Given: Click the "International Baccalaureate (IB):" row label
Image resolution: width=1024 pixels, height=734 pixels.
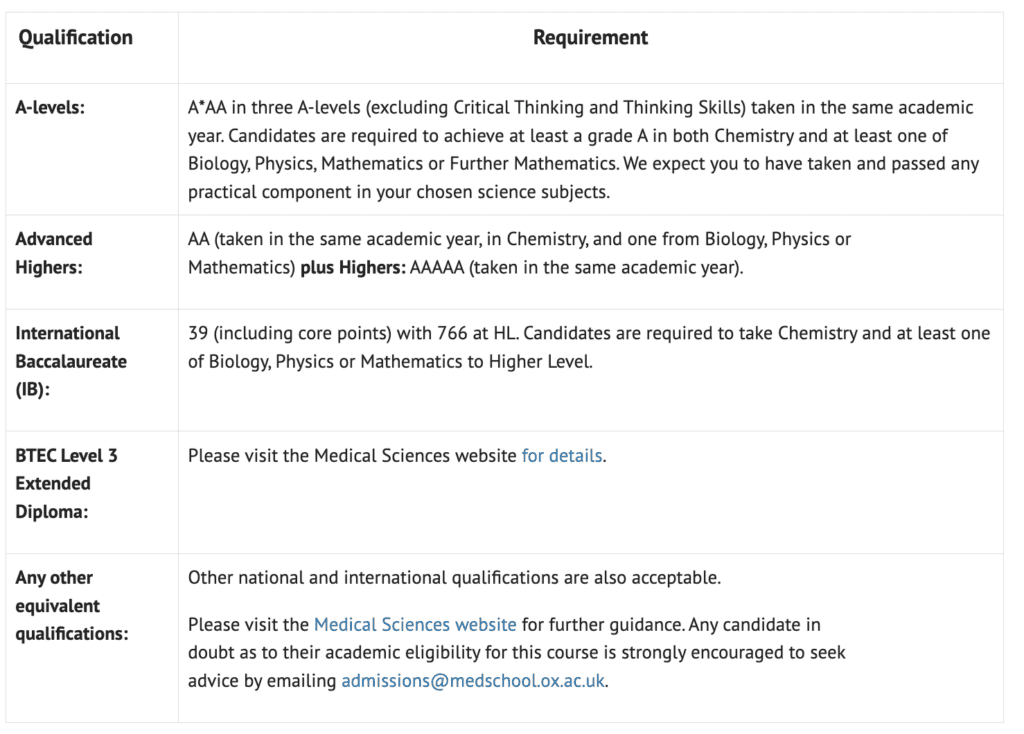Looking at the screenshot, I should pos(67,361).
